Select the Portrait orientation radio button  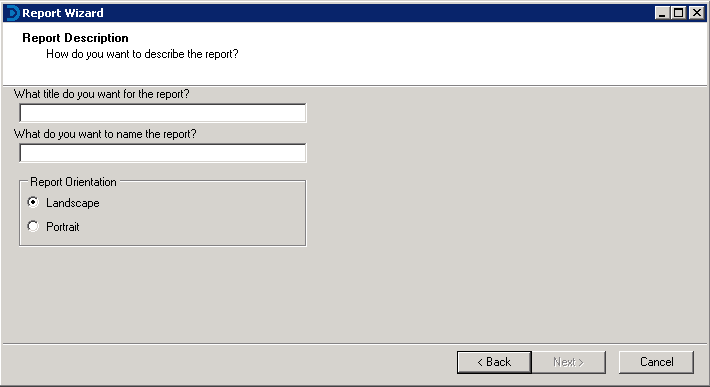(33, 226)
